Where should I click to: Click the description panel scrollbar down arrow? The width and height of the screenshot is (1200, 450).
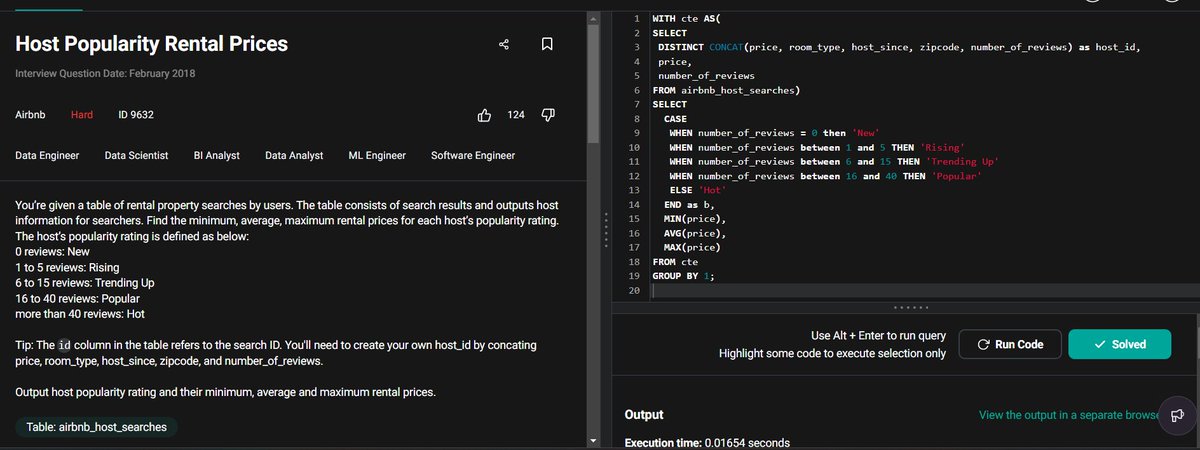[x=593, y=441]
